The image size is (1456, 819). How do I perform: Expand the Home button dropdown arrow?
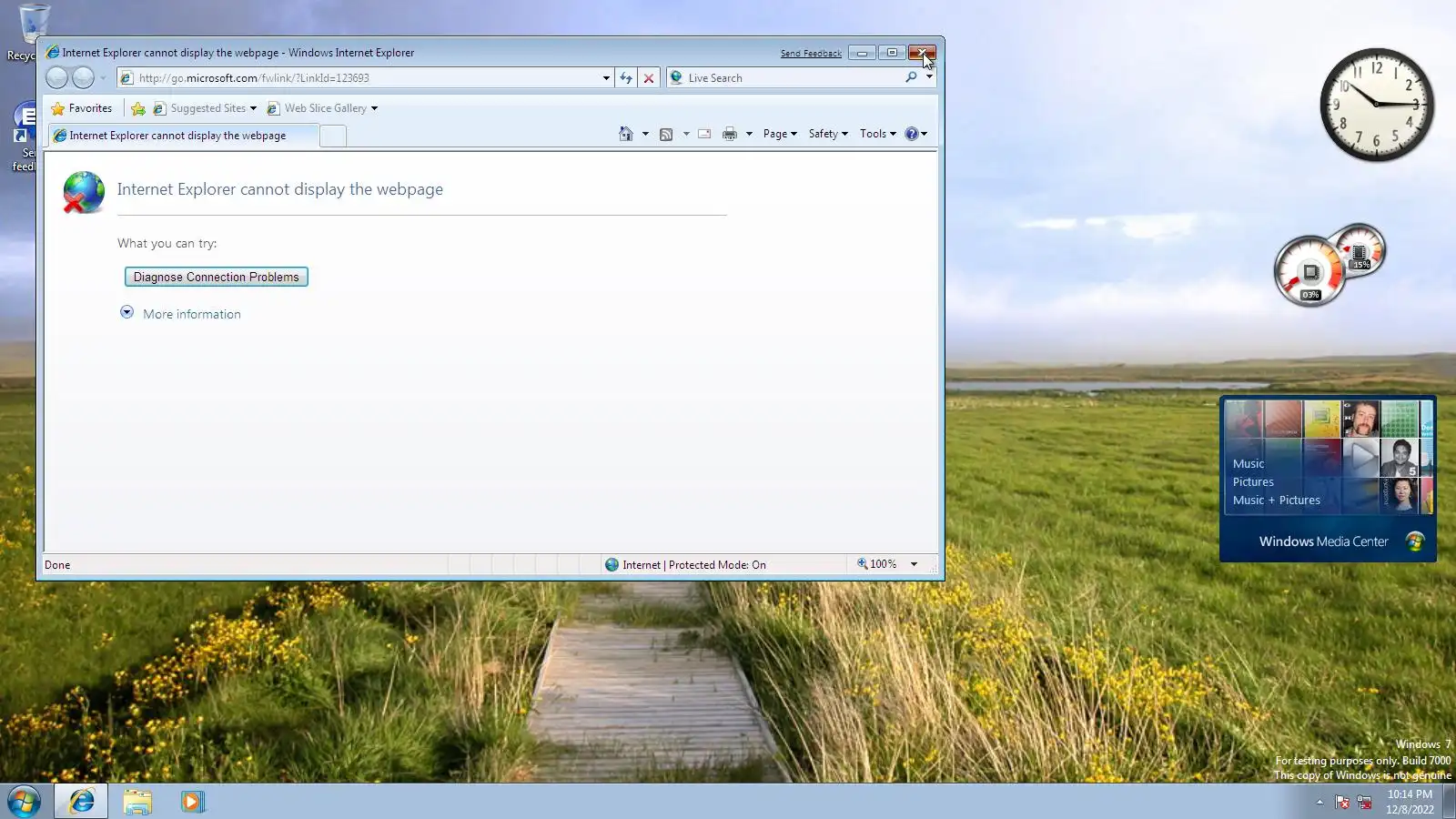645,134
